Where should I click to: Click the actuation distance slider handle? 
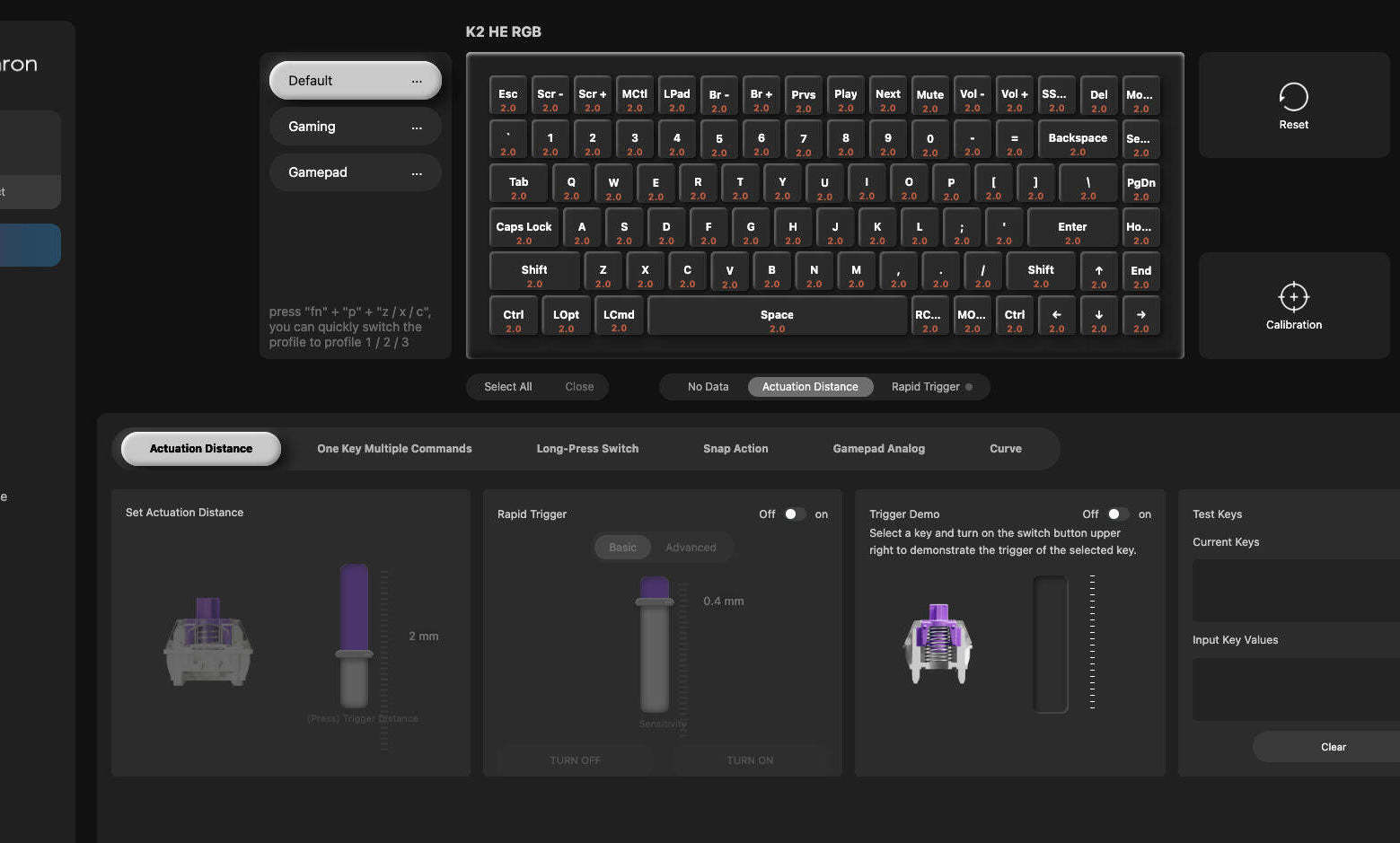click(x=354, y=654)
